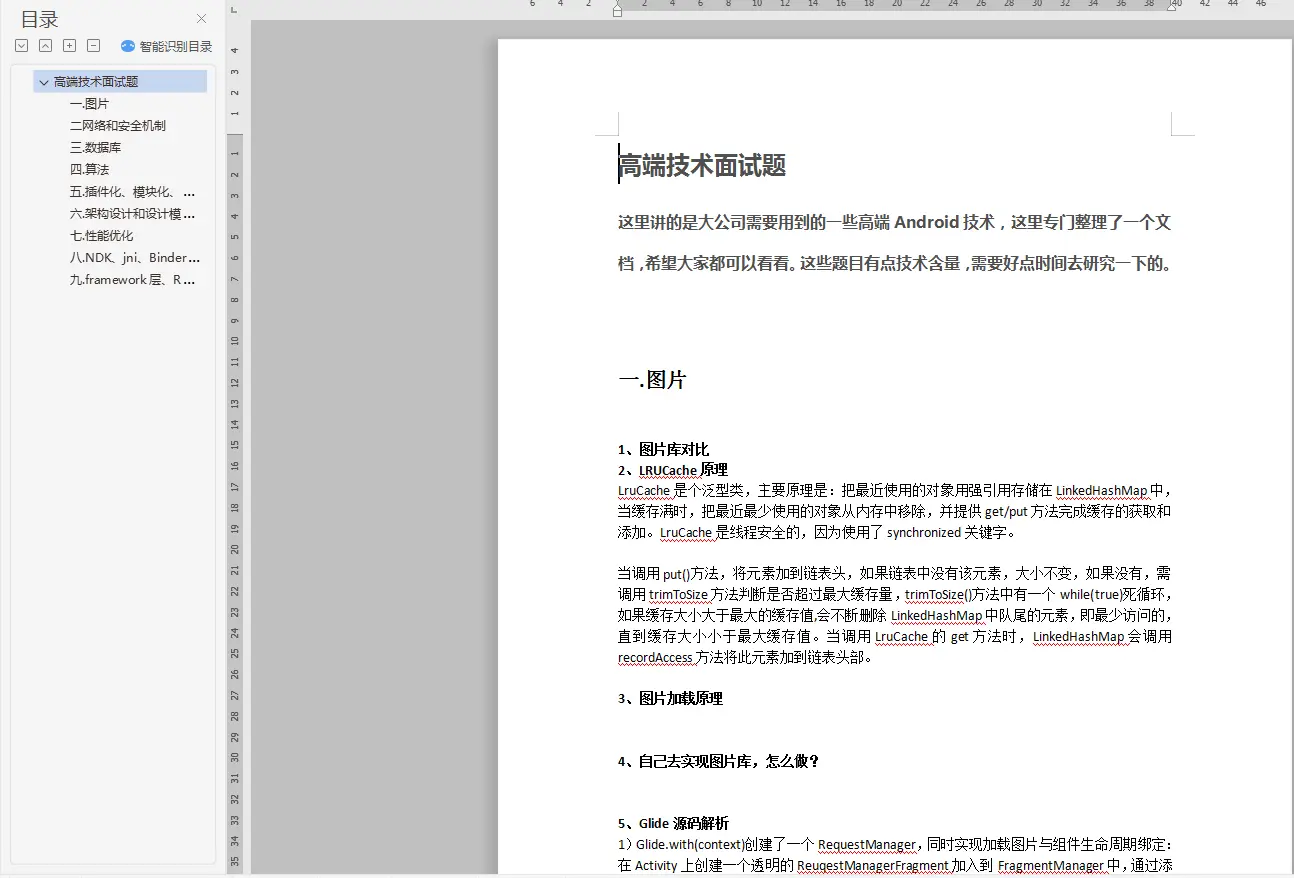Image resolution: width=1294 pixels, height=878 pixels.
Task: Go to outline entry 四.算法
Action: tap(89, 170)
